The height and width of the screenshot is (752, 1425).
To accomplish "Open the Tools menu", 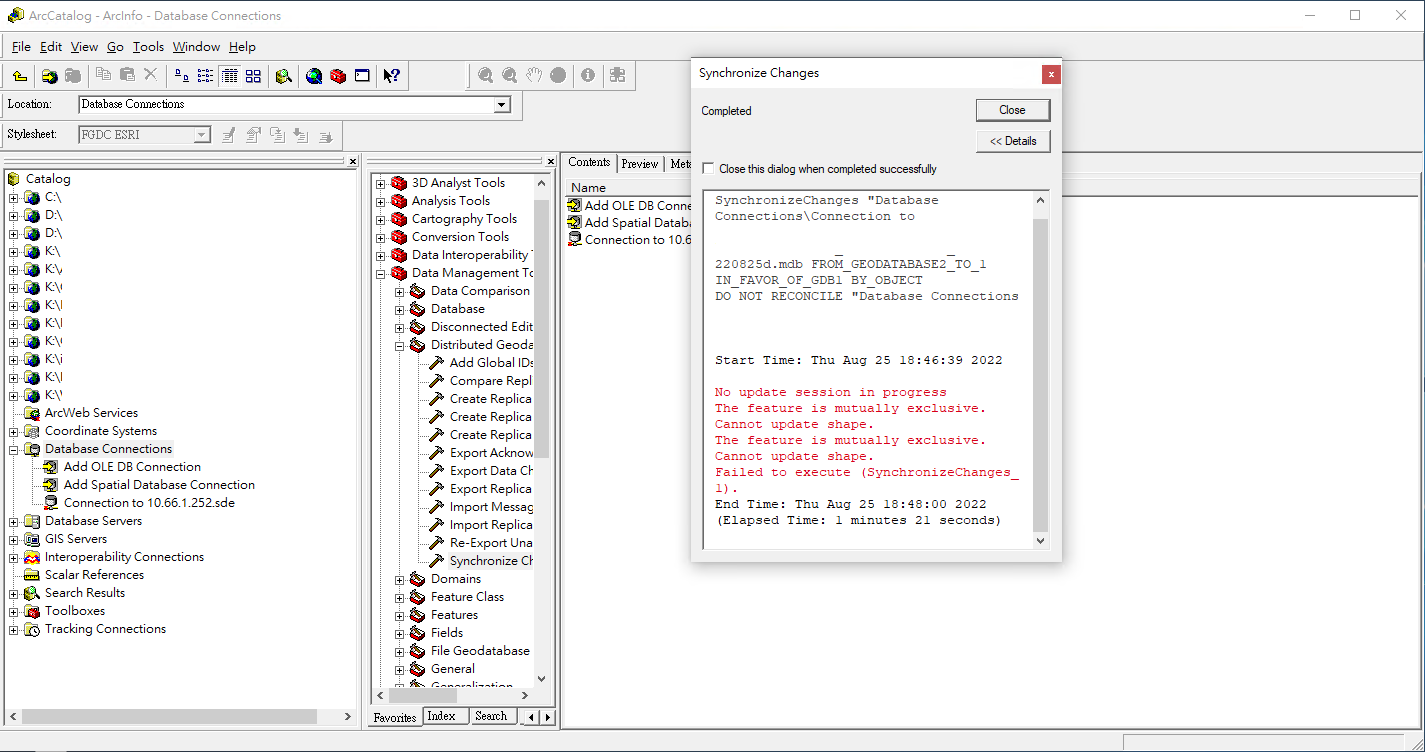I will point(148,47).
